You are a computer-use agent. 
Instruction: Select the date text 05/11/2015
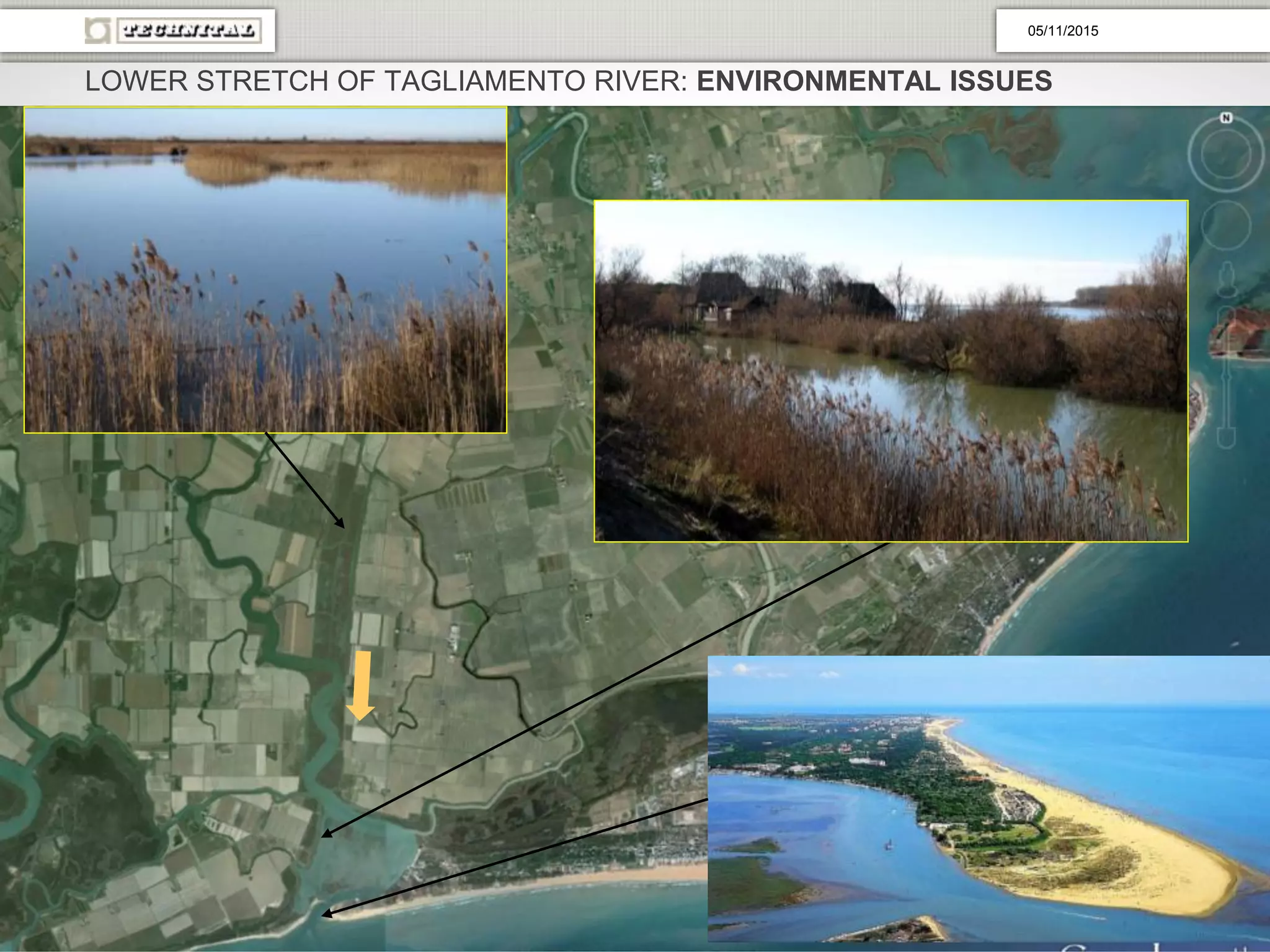coord(1063,31)
